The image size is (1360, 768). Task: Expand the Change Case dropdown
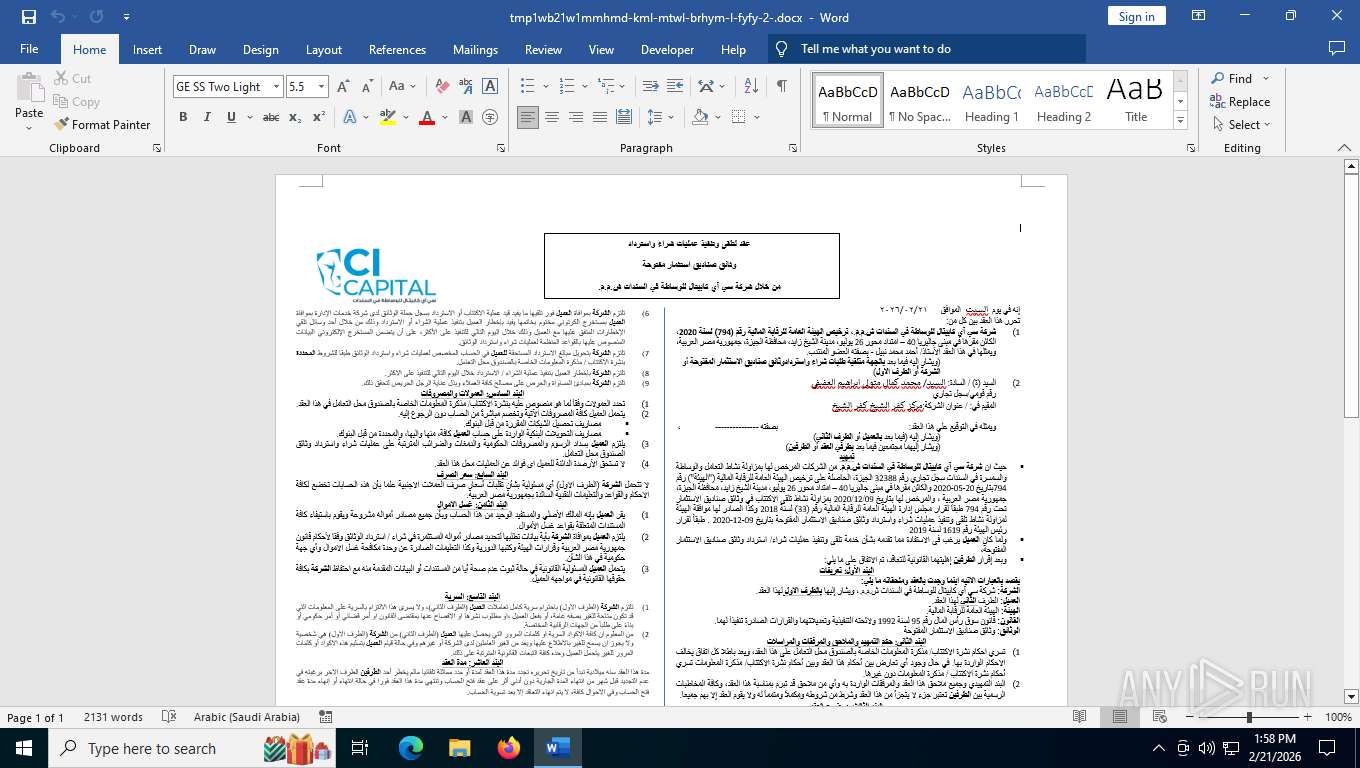point(415,87)
